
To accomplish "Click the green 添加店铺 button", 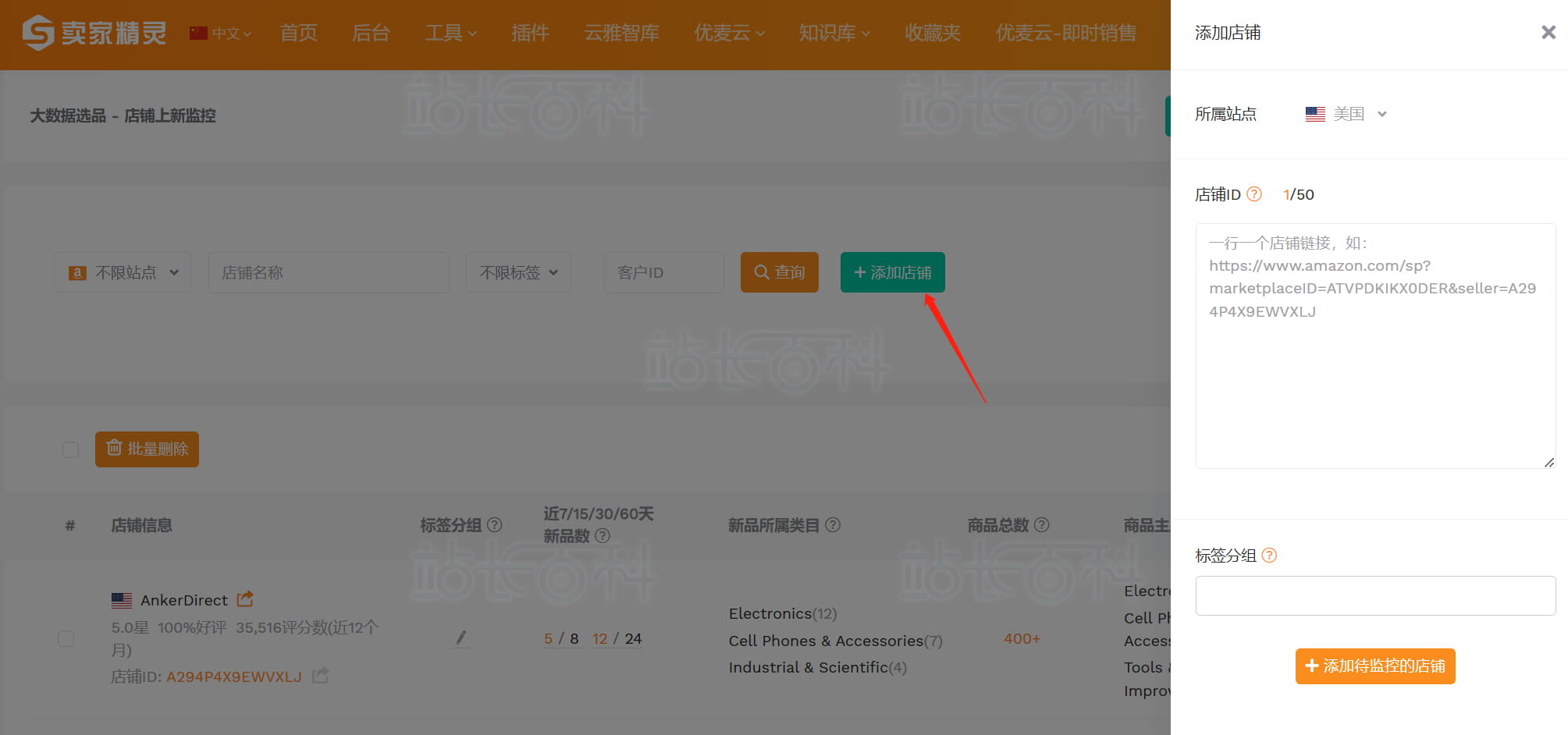I will click(893, 272).
